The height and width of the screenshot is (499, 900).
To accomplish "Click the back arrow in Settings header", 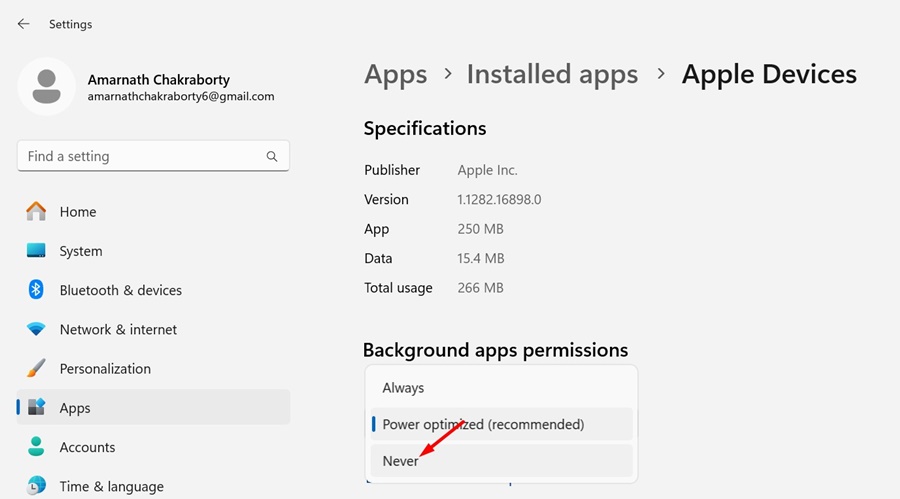I will click(x=23, y=24).
